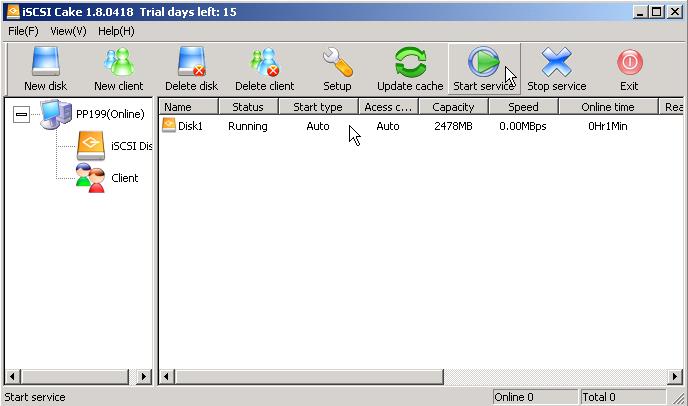Click the disk list scrollbar left arrow
Image resolution: width=688 pixels, height=406 pixels.
[166, 377]
